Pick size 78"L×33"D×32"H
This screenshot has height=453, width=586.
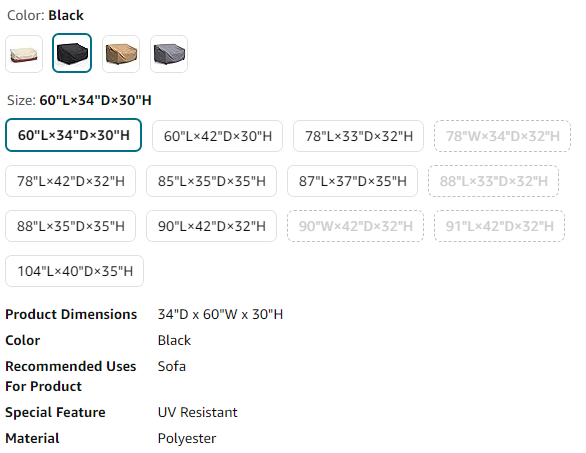[x=358, y=136]
